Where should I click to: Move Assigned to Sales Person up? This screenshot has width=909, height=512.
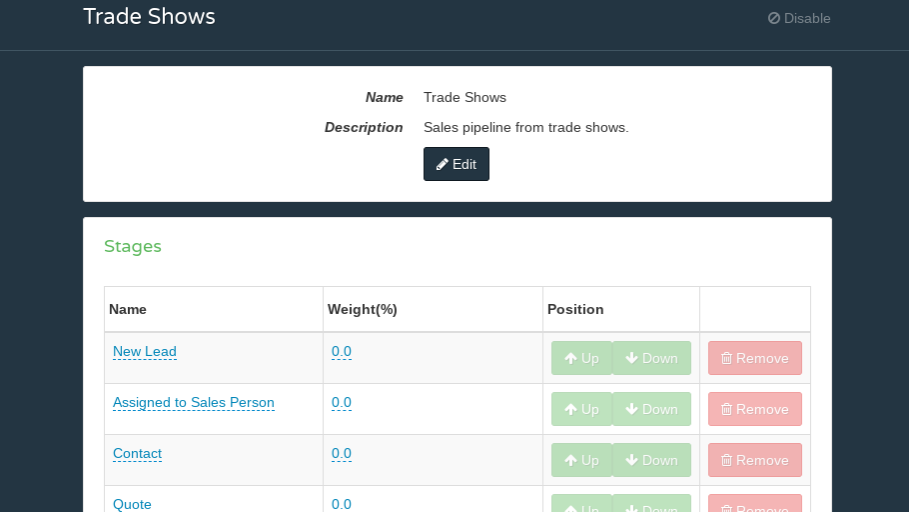click(581, 409)
